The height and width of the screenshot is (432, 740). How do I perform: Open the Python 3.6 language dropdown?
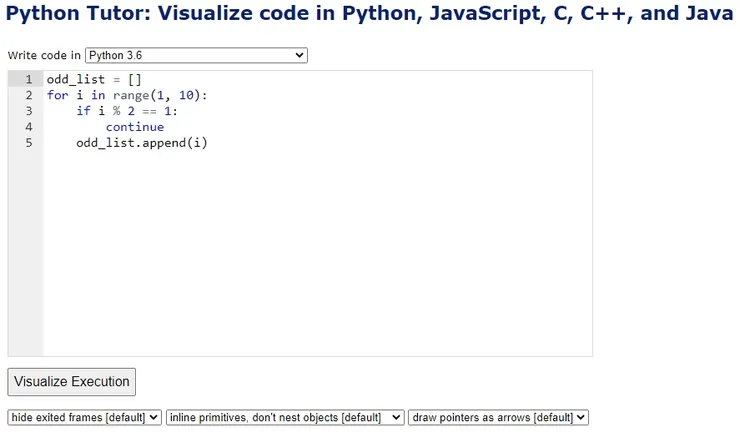point(196,56)
